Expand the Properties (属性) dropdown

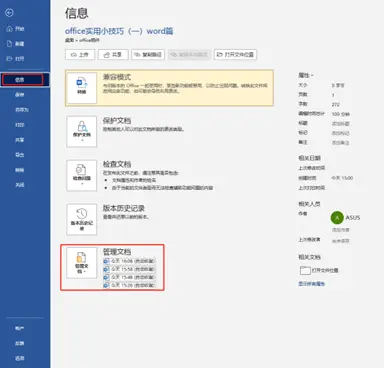tap(306, 76)
